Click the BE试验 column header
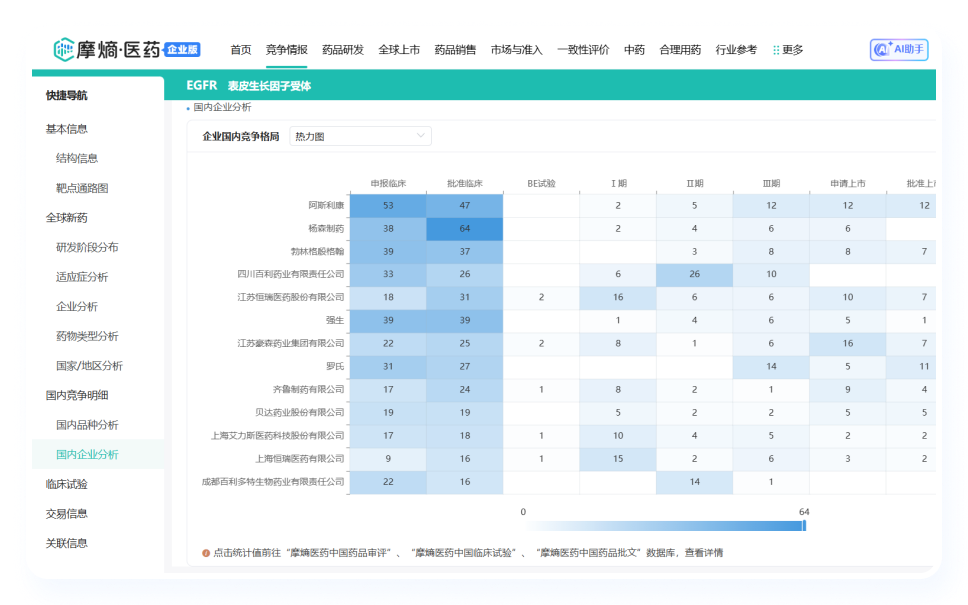This screenshot has width=968, height=605. click(541, 183)
